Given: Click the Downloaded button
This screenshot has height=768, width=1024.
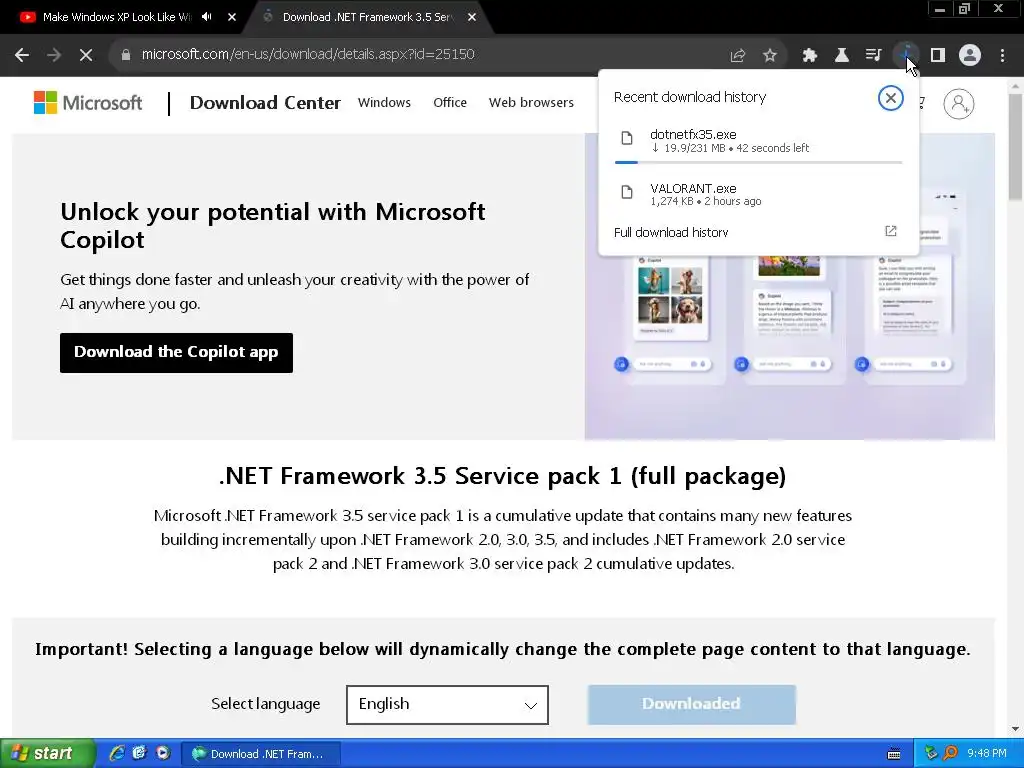Looking at the screenshot, I should point(692,704).
